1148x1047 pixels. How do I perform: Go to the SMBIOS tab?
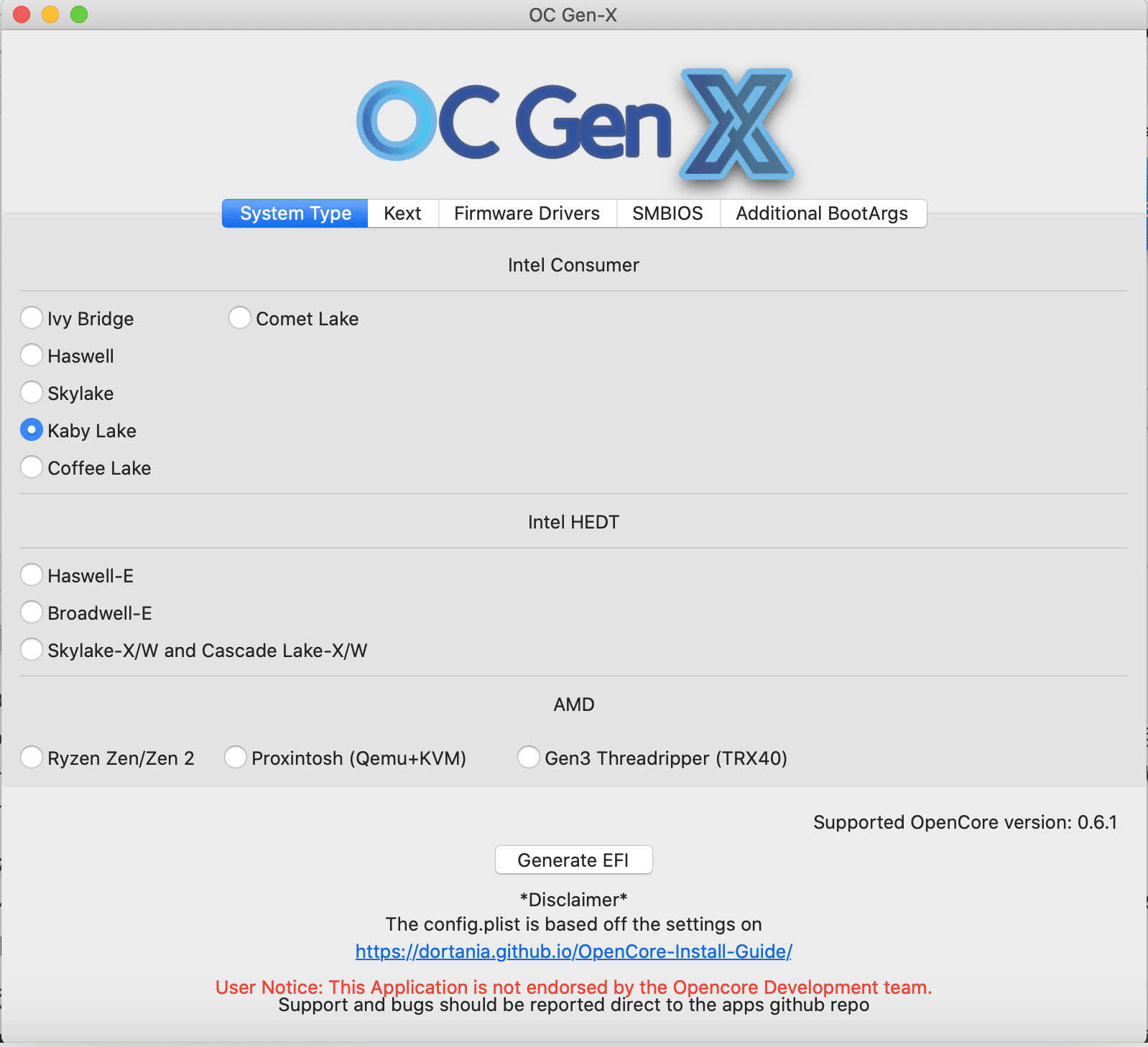pos(668,213)
